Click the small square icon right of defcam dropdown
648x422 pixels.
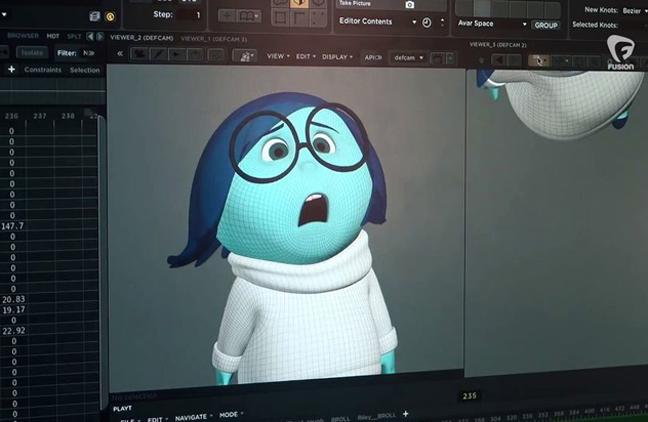coord(438,58)
